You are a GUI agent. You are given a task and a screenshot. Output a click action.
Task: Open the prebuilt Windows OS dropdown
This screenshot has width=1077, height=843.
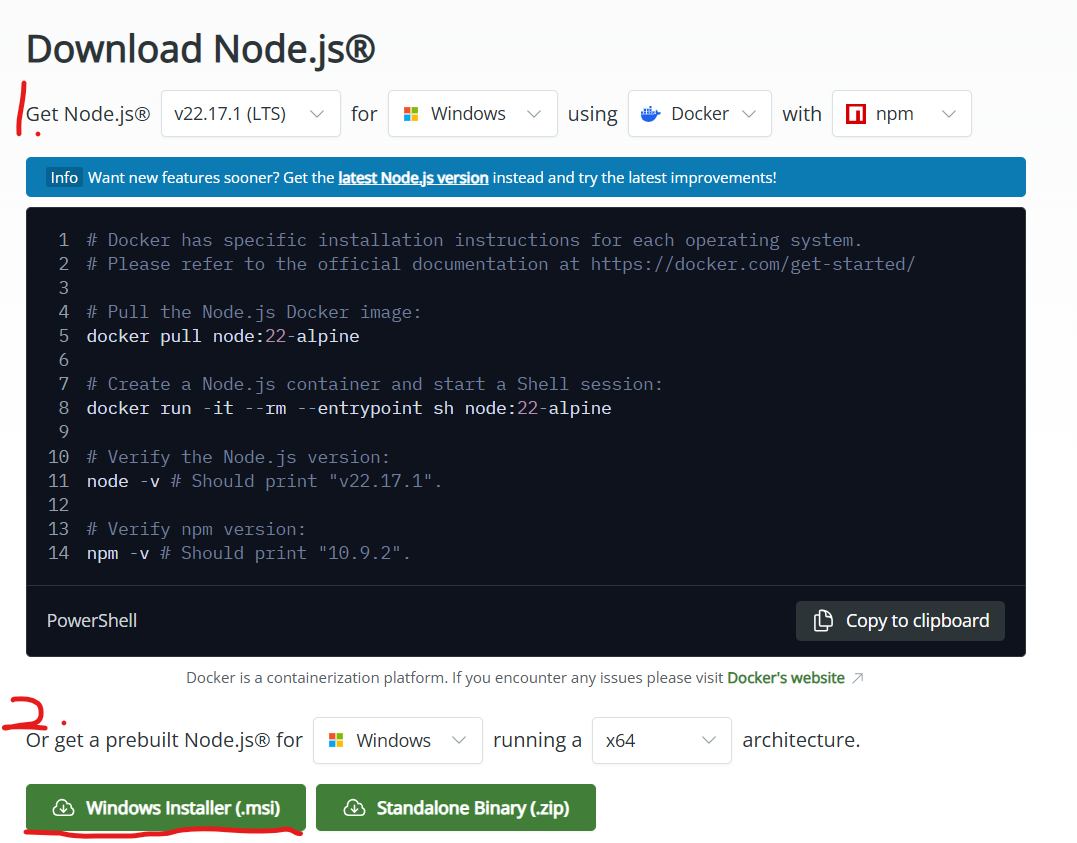coord(398,740)
